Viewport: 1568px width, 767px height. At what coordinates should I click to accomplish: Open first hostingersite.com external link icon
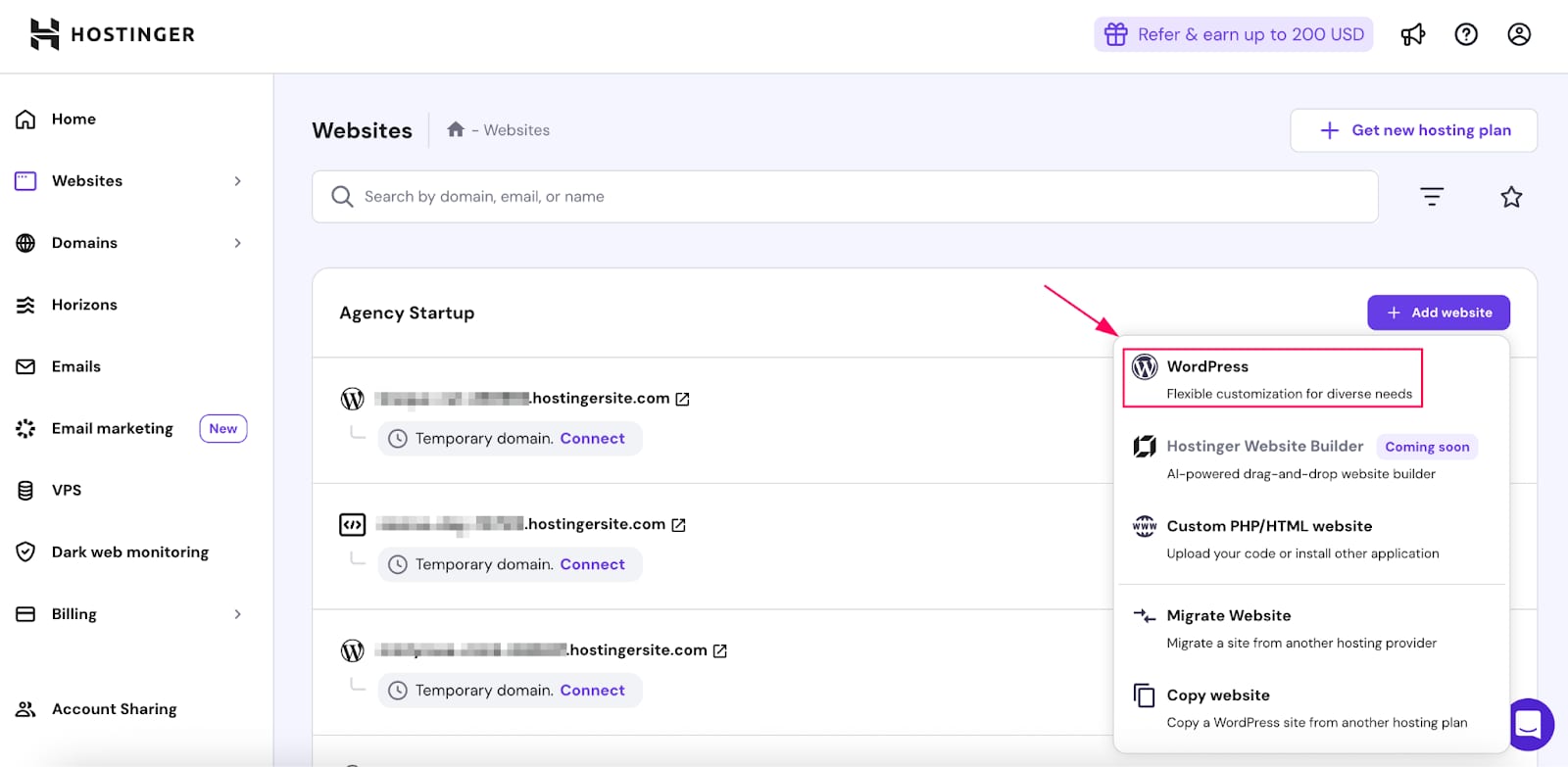683,399
